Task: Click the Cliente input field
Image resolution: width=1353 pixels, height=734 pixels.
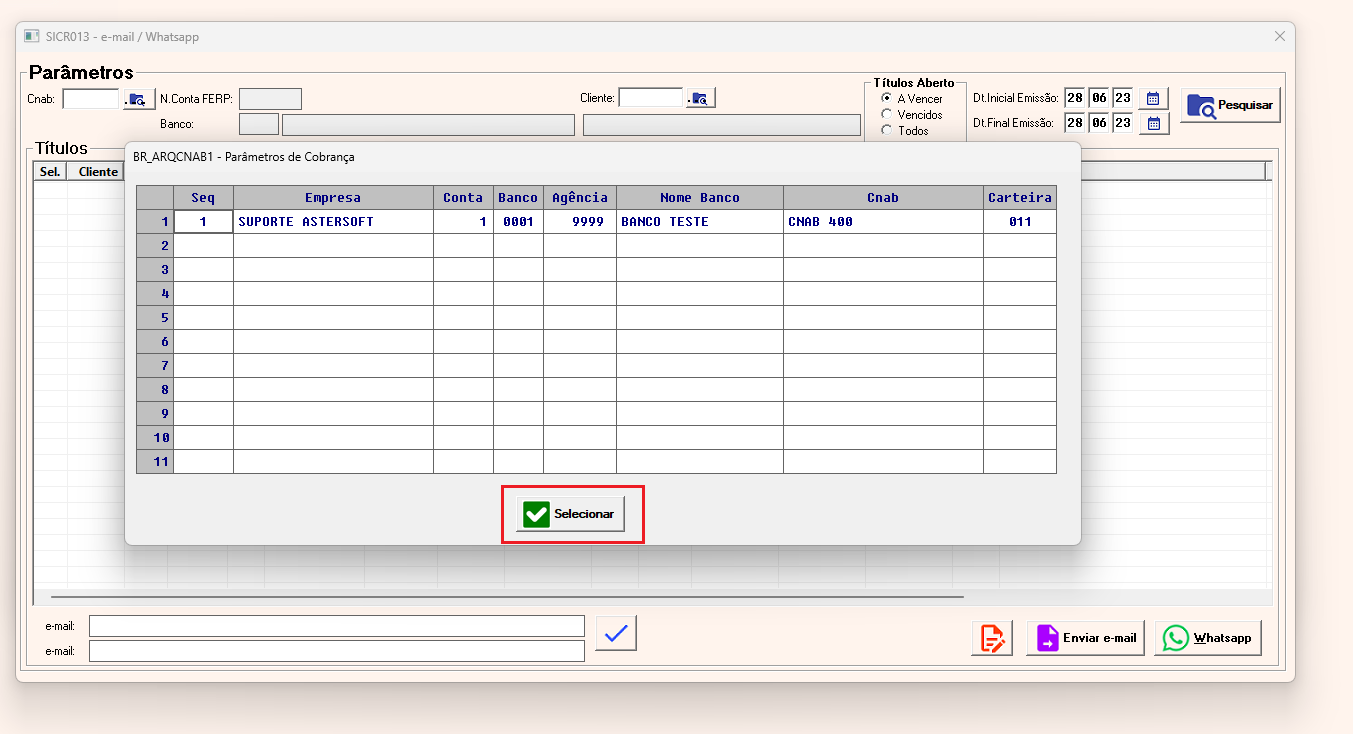Action: click(650, 97)
